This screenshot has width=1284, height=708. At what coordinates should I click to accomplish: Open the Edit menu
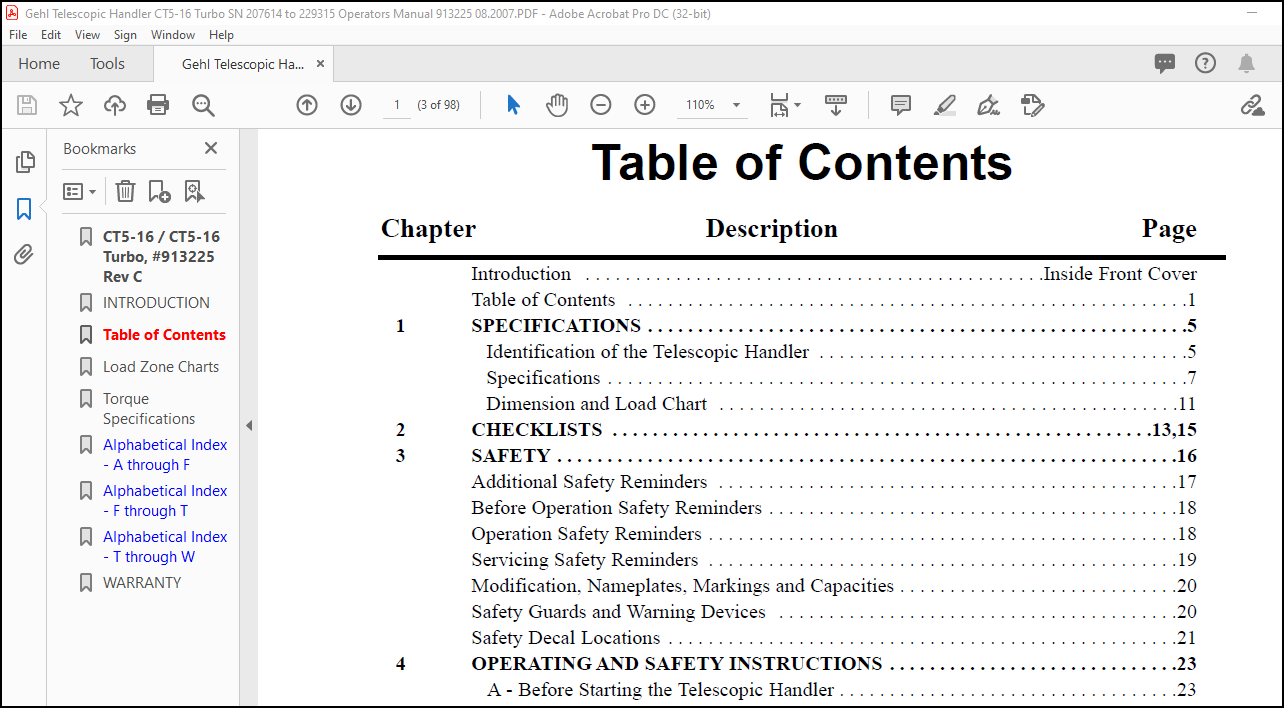51,34
